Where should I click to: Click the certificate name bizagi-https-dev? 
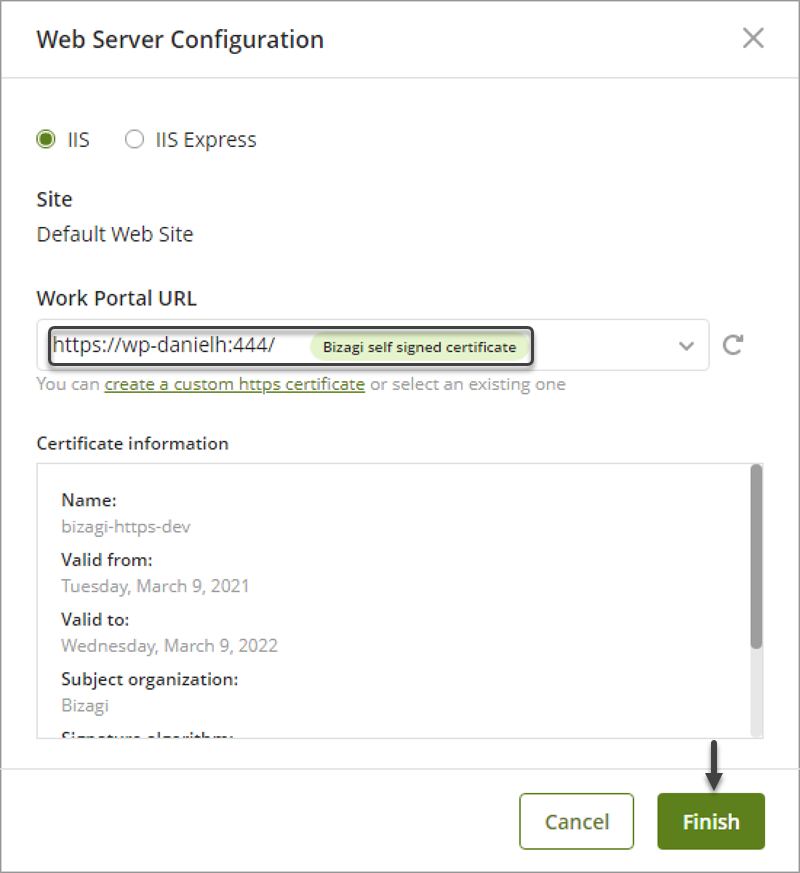point(126,527)
